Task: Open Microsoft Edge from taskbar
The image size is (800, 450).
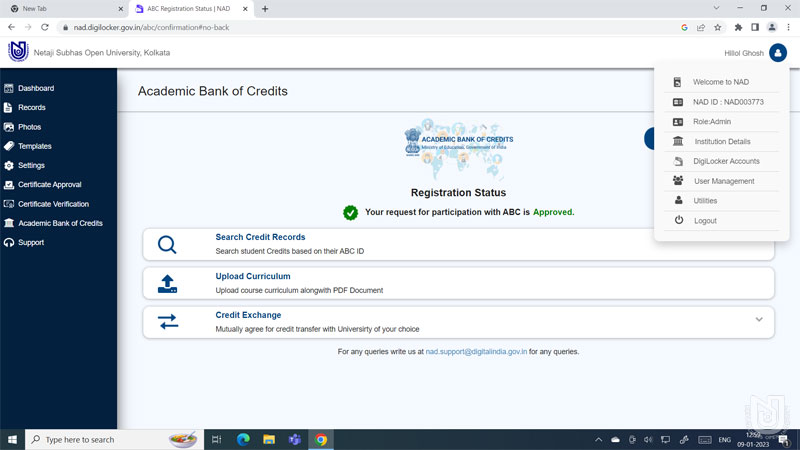Action: [243, 440]
